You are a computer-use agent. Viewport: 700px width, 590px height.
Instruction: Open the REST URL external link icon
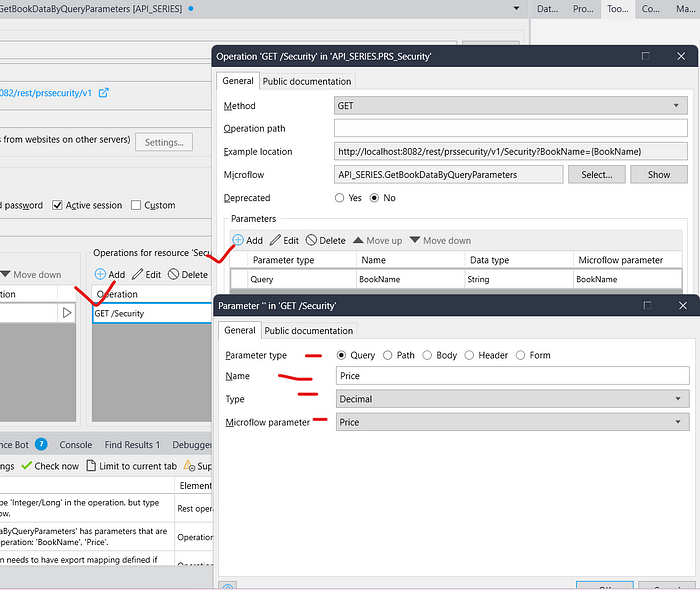point(103,93)
